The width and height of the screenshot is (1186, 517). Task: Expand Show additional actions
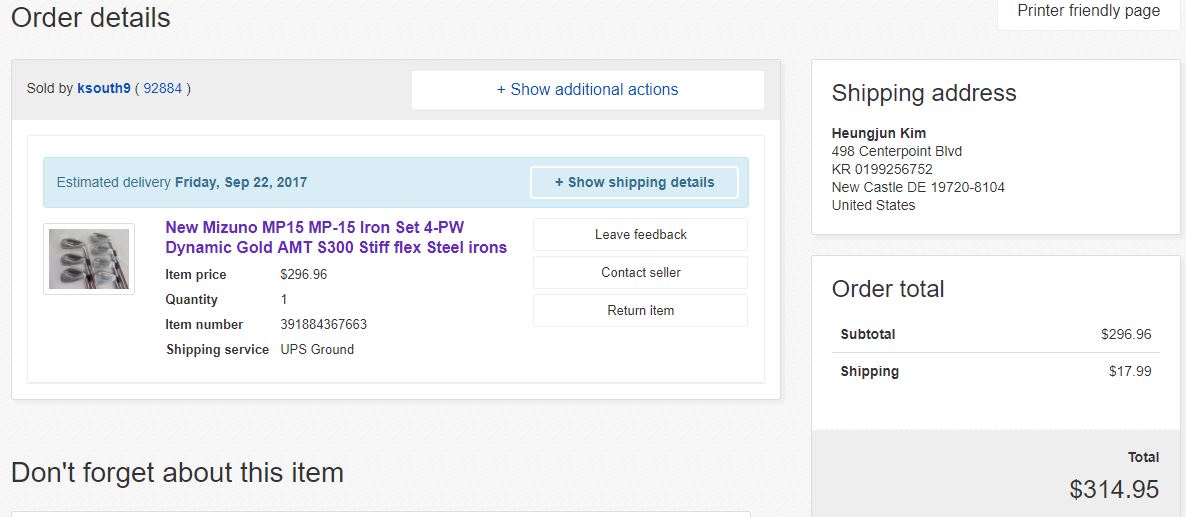pos(587,90)
